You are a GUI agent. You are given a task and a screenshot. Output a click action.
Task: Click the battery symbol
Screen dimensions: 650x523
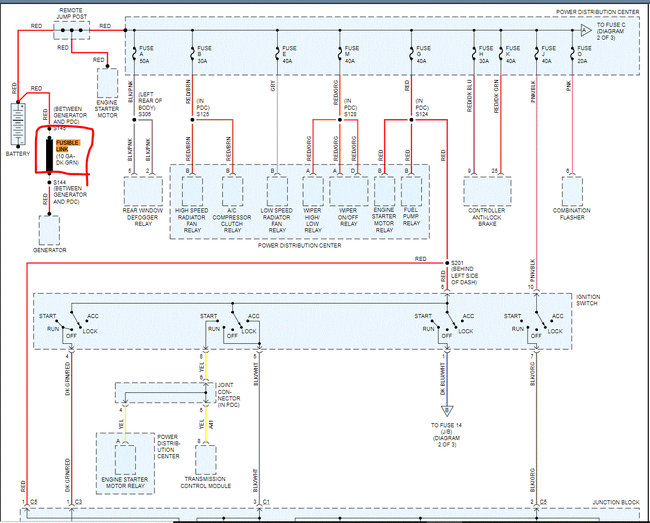(x=18, y=124)
